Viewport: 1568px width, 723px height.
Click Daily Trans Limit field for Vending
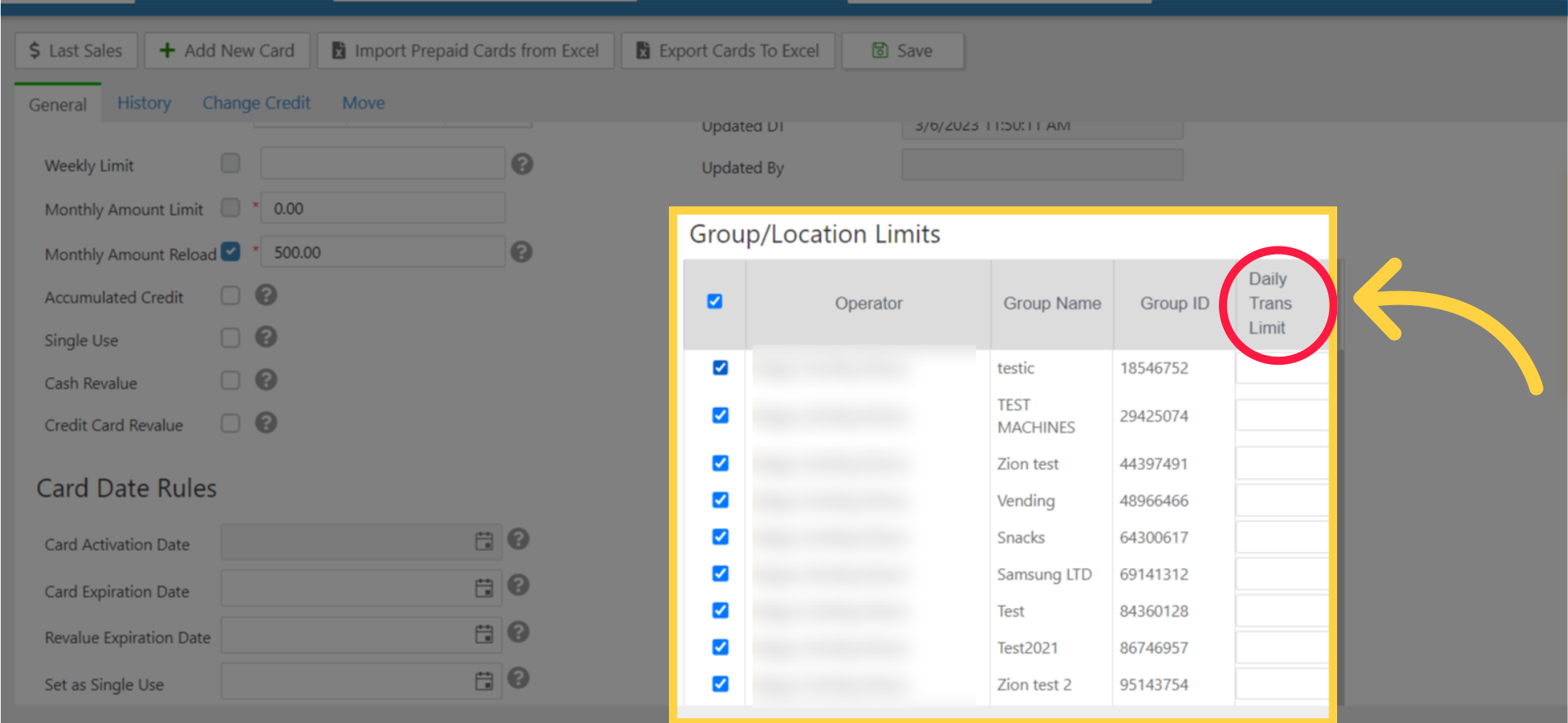coord(1282,500)
